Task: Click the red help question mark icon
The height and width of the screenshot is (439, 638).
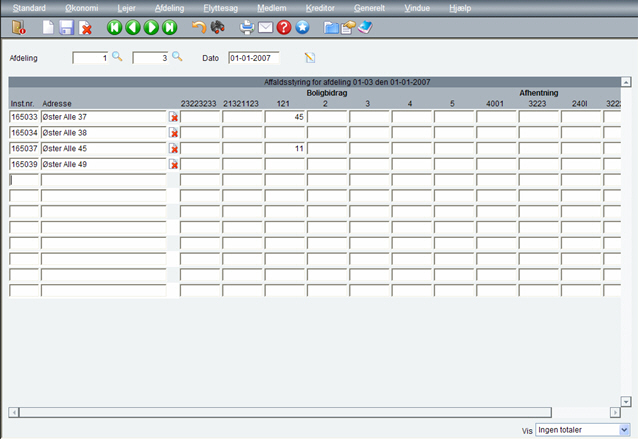Action: pos(285,28)
